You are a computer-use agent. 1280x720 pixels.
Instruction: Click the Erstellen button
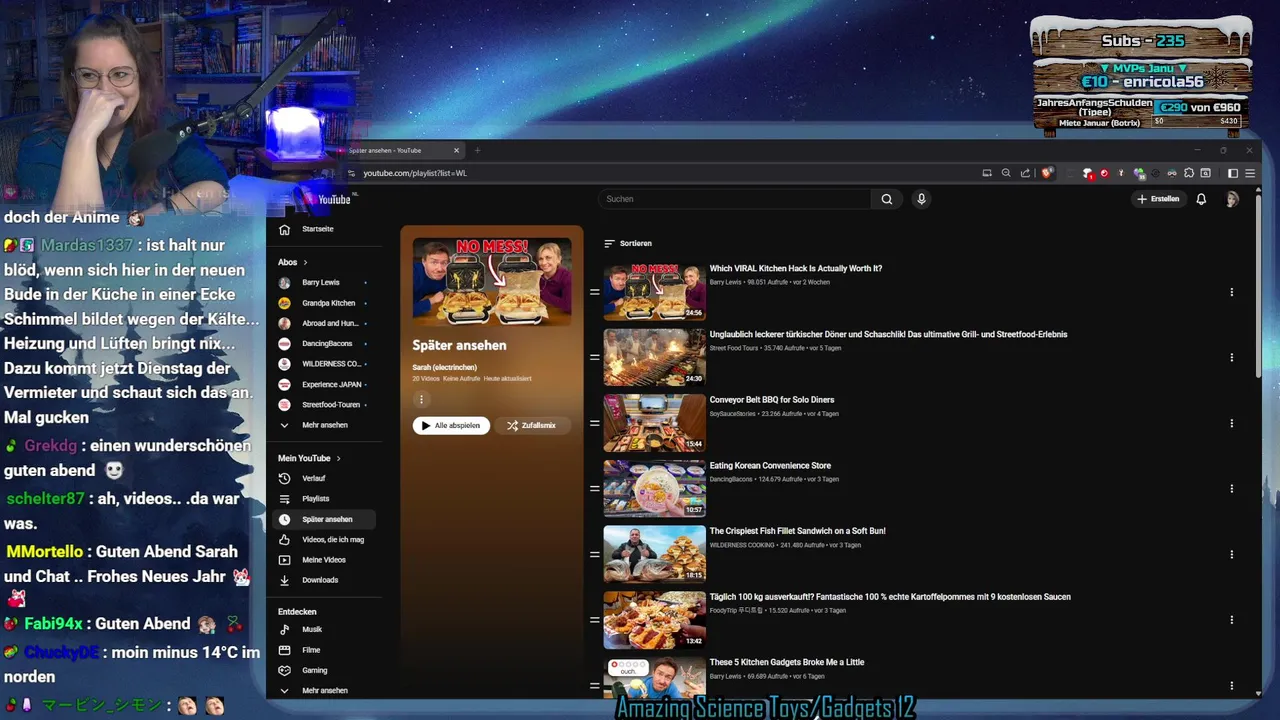click(x=1158, y=199)
